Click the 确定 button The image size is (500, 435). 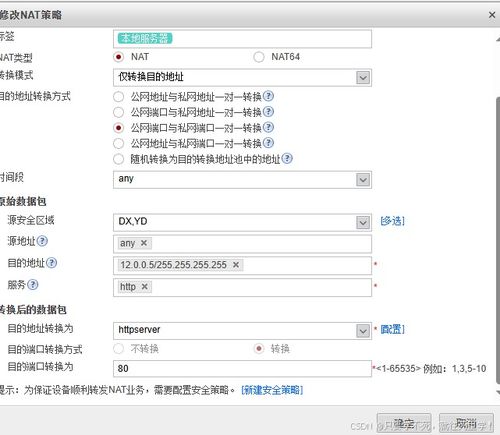404,423
